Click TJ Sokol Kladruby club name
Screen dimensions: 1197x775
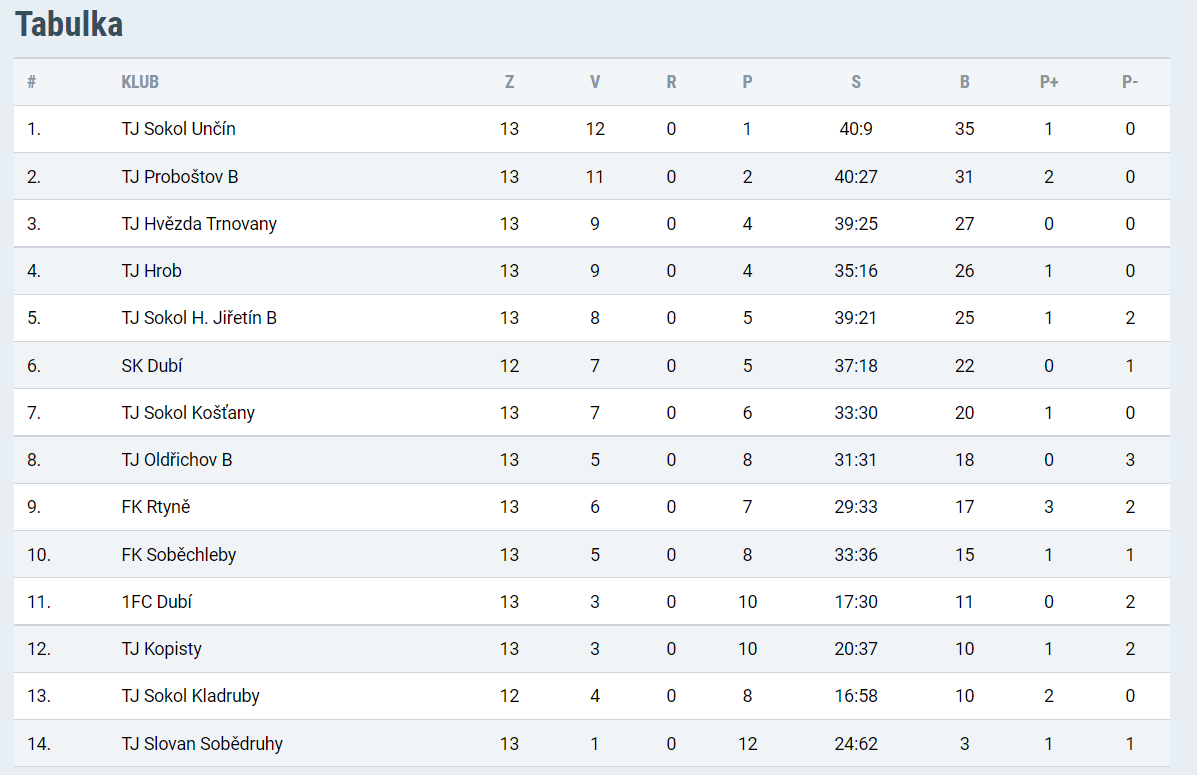(x=191, y=696)
